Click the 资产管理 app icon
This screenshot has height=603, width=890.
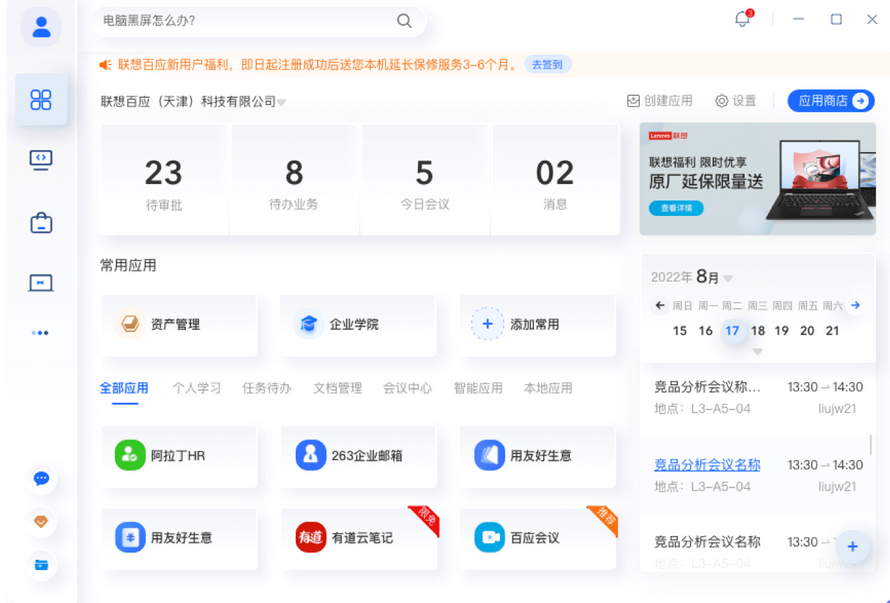[130, 324]
